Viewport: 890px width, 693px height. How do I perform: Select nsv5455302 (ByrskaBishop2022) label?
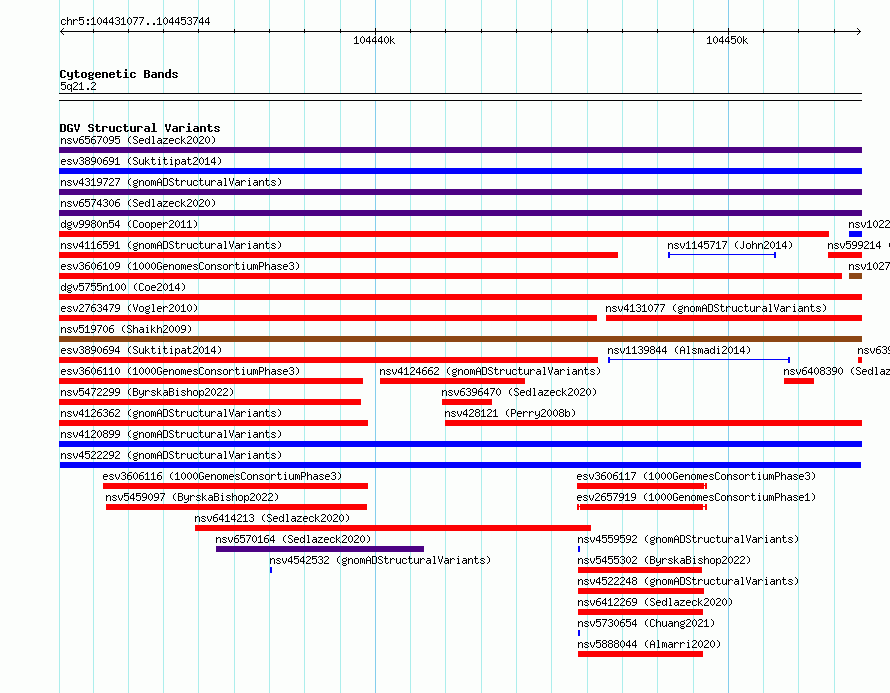(664, 560)
